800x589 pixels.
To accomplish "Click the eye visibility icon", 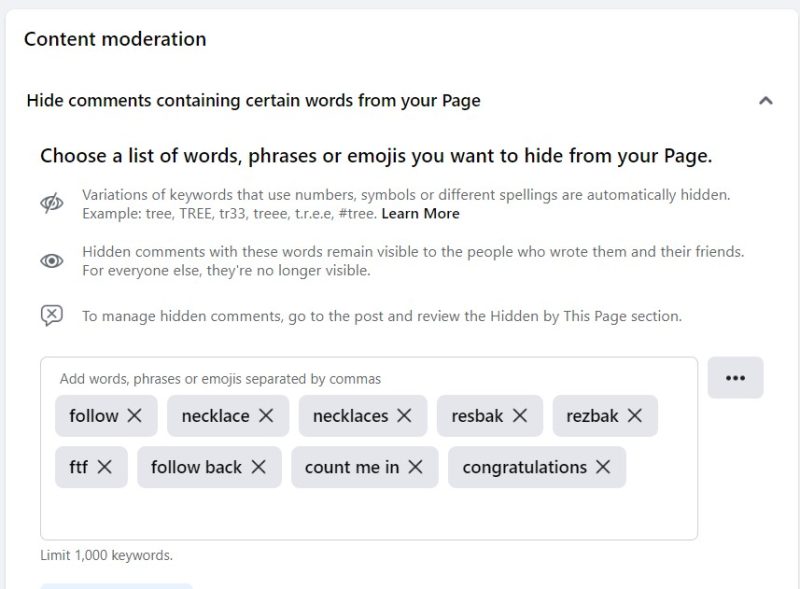I will click(x=52, y=261).
